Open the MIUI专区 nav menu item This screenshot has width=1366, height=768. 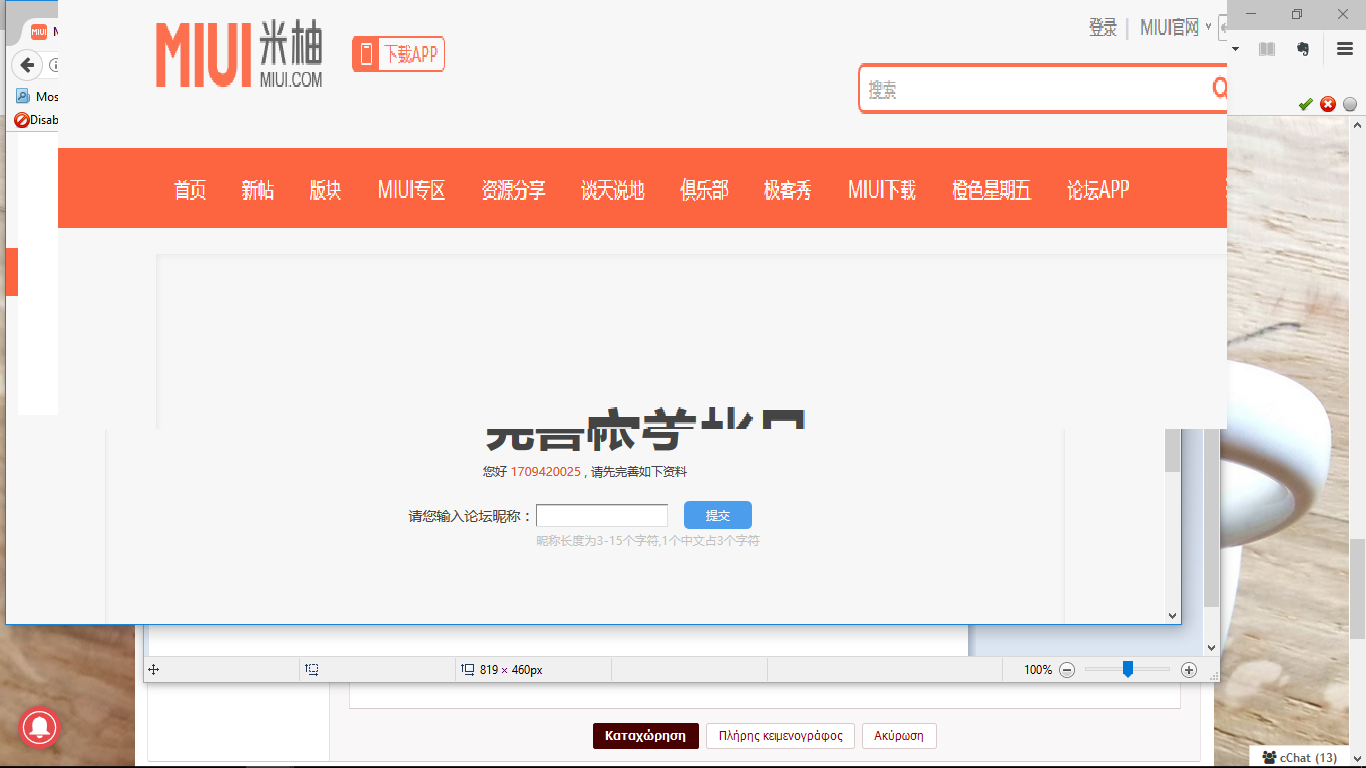click(x=411, y=190)
